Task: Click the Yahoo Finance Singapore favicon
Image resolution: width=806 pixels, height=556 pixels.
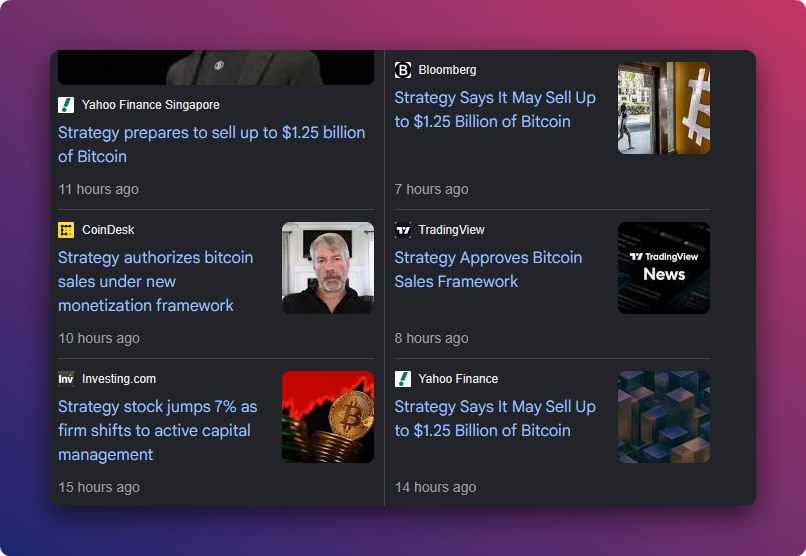Action: [x=66, y=105]
